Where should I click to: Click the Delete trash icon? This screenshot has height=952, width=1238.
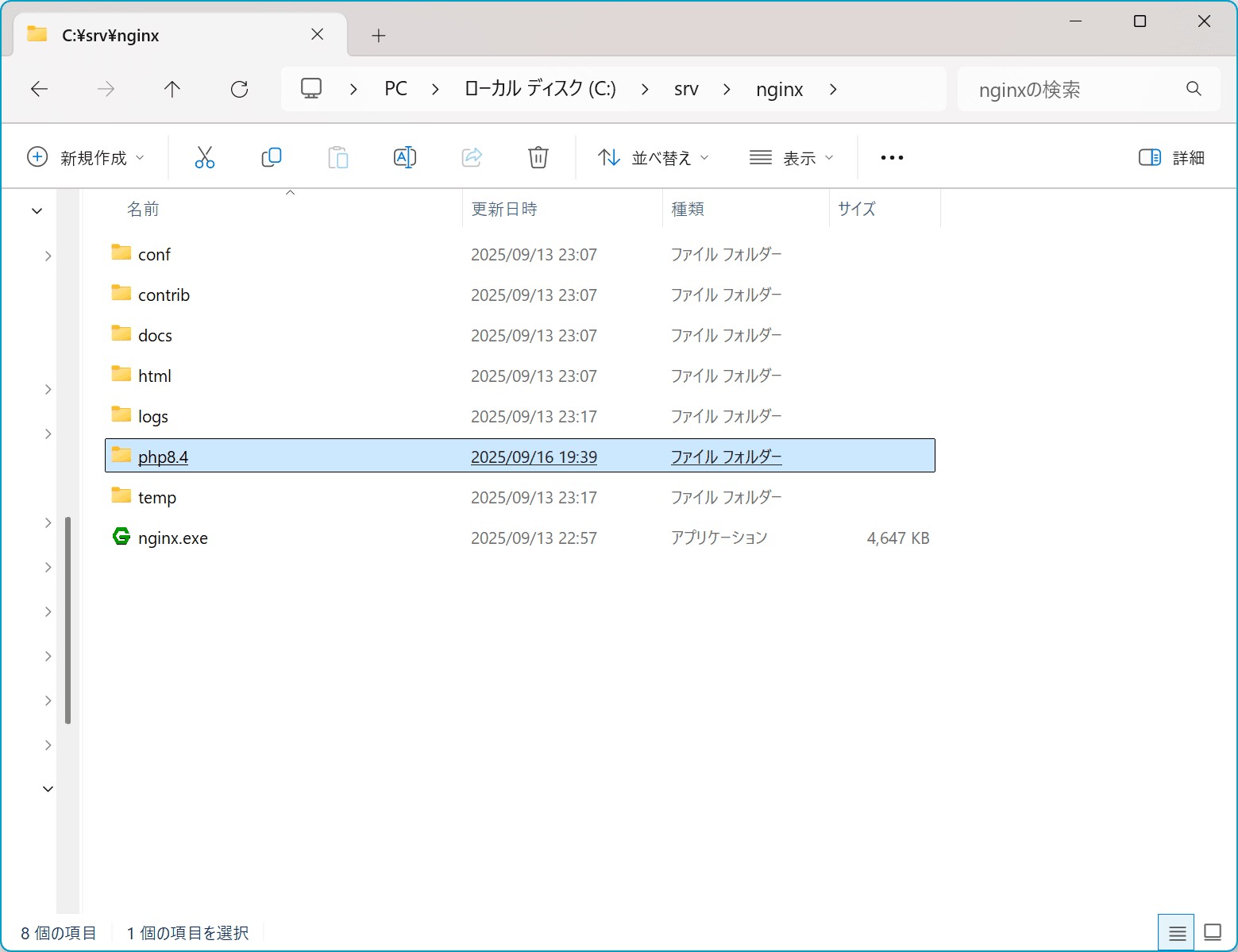[538, 157]
